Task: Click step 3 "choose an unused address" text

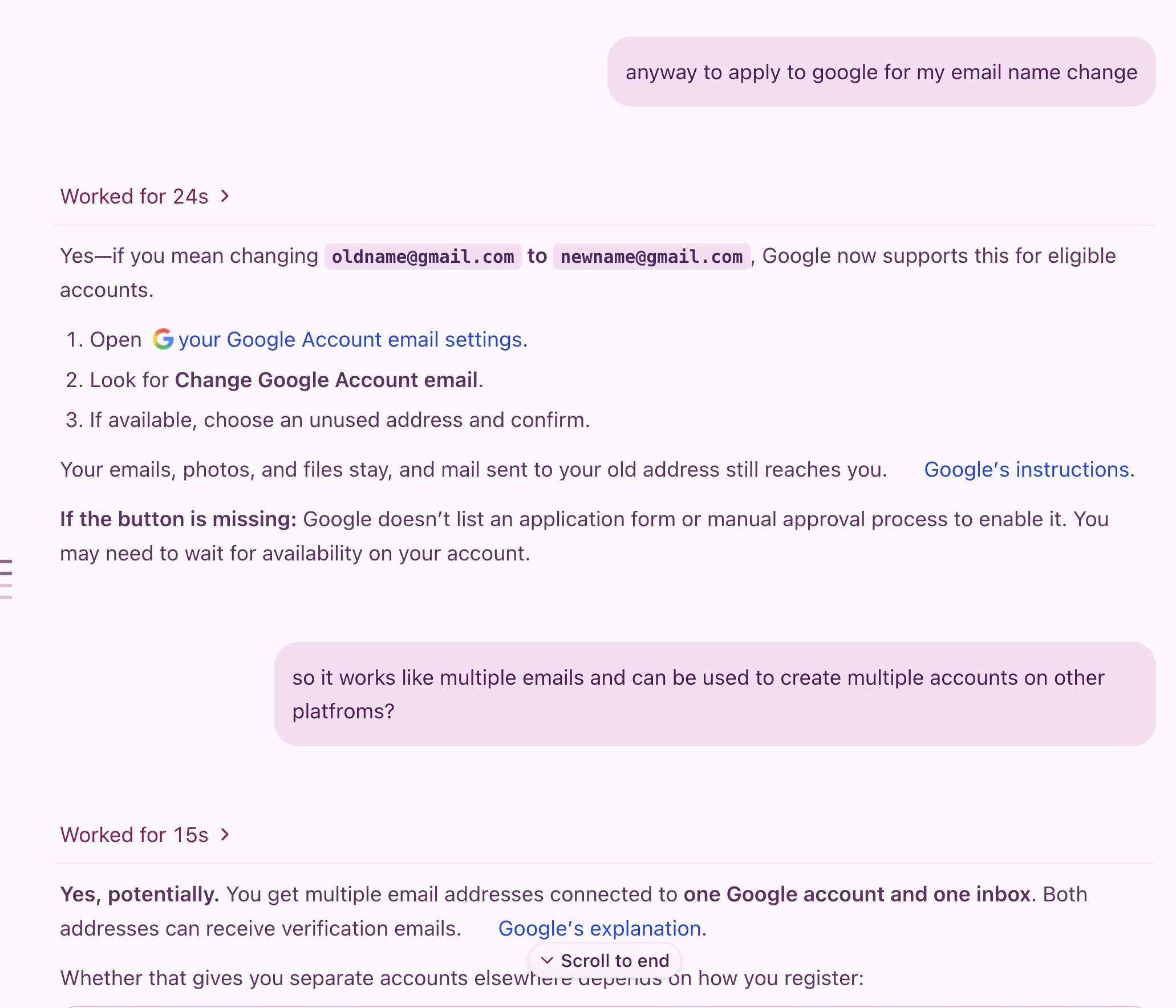Action: tap(333, 420)
